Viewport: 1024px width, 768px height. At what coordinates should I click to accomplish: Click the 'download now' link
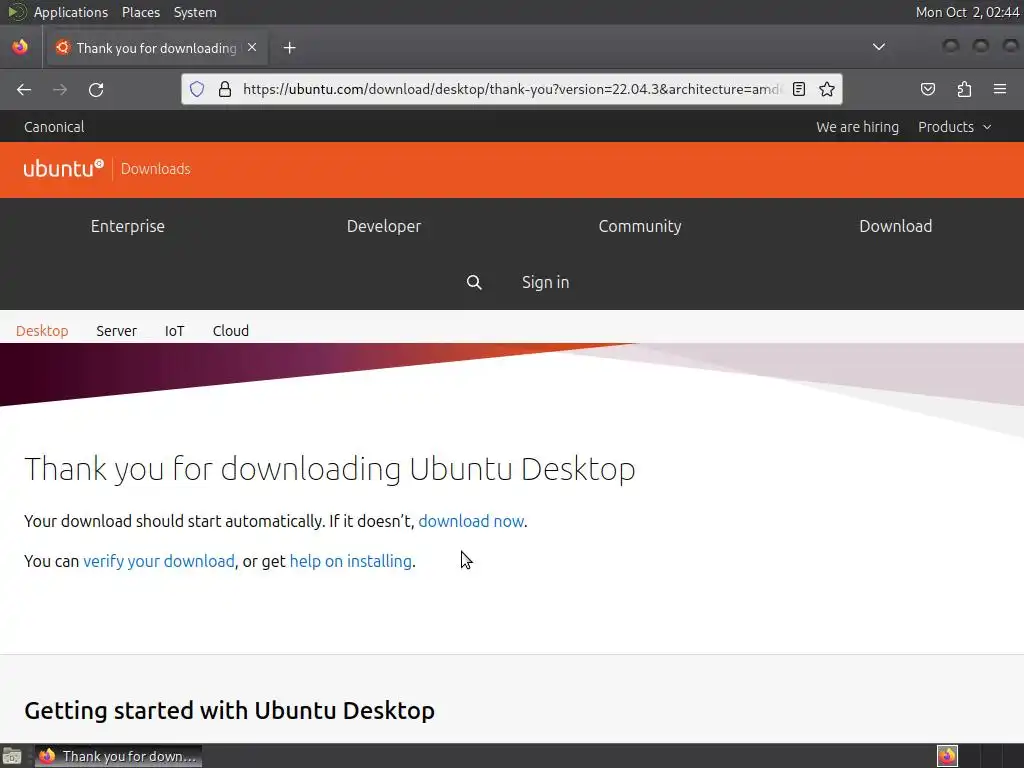471,521
